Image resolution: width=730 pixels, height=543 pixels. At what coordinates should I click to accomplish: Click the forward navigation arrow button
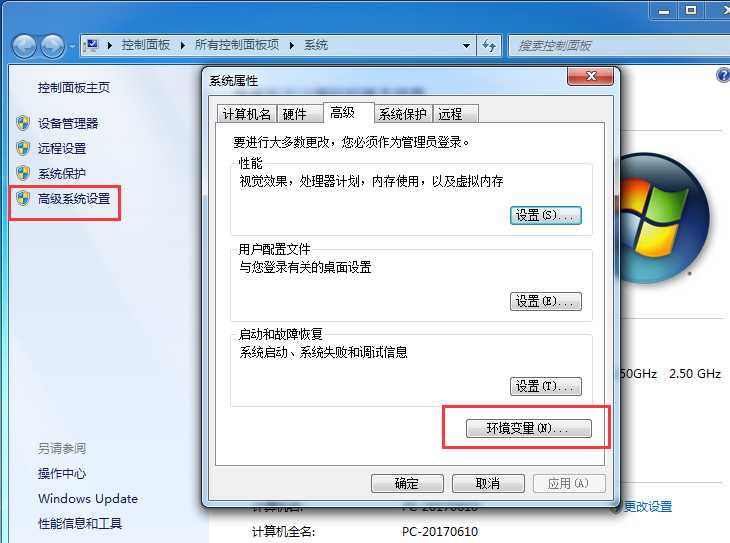(x=52, y=46)
